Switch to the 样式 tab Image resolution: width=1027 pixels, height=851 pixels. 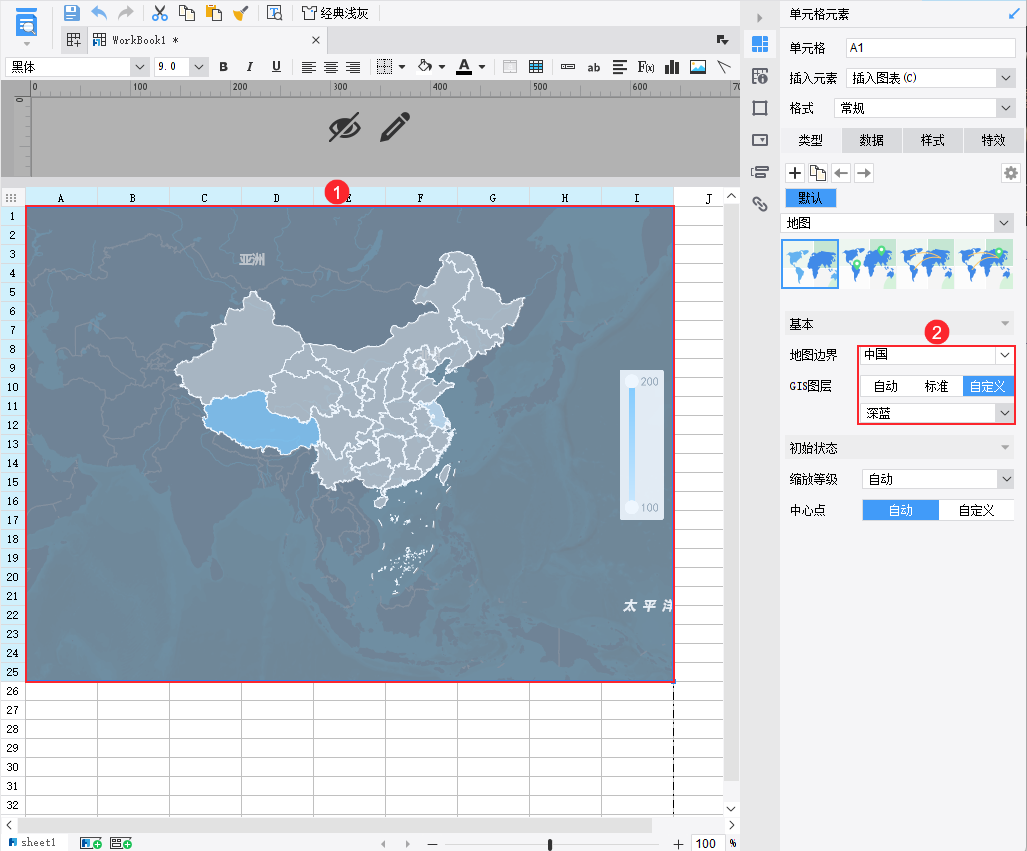point(932,140)
